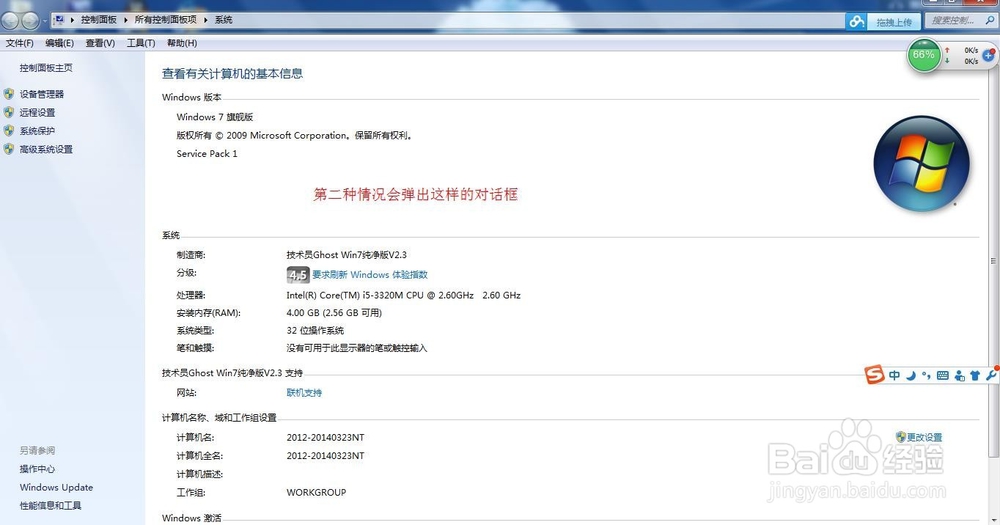Open Sogou soft keyboard icon
The image size is (1000, 525).
click(943, 376)
